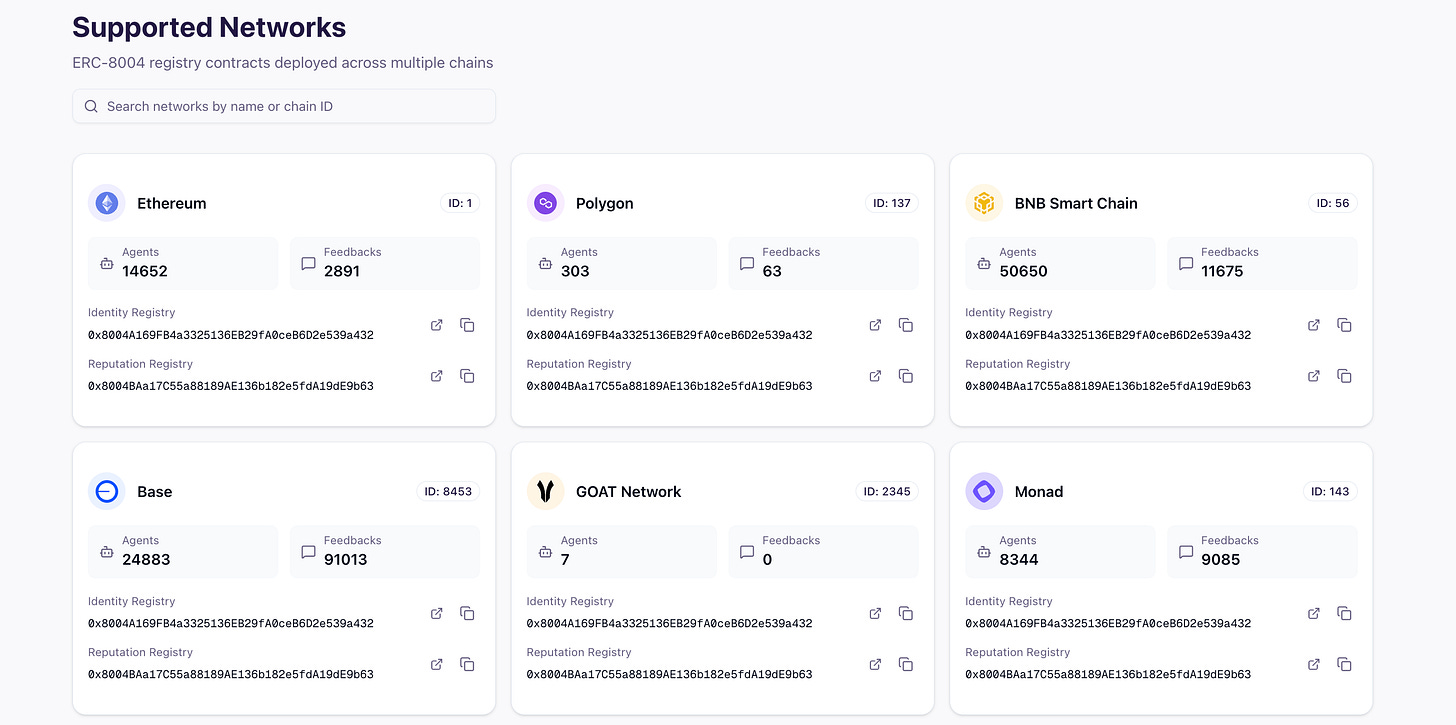Focus the Search networks input field

click(x=284, y=106)
